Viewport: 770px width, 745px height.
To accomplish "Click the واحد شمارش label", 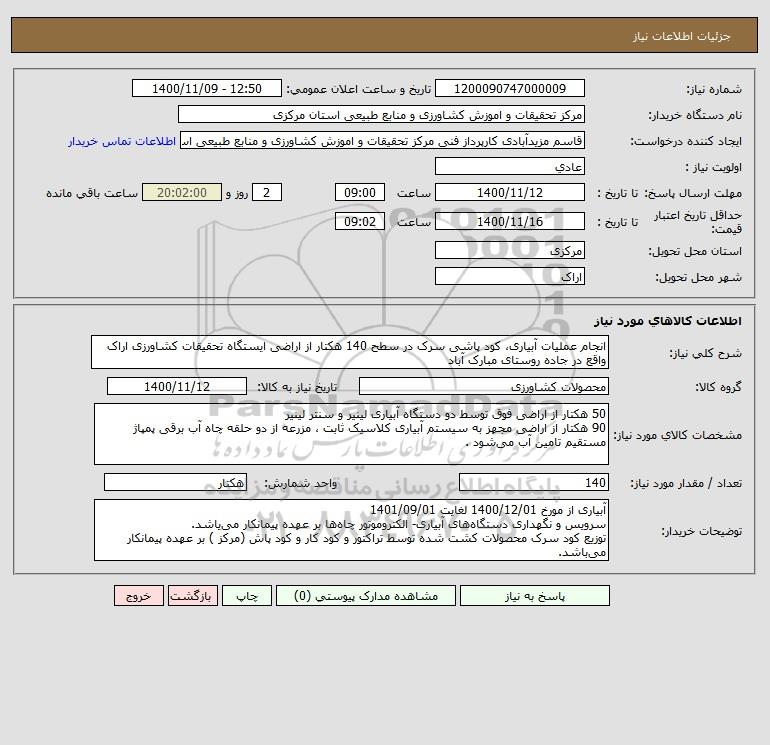I will [x=301, y=484].
